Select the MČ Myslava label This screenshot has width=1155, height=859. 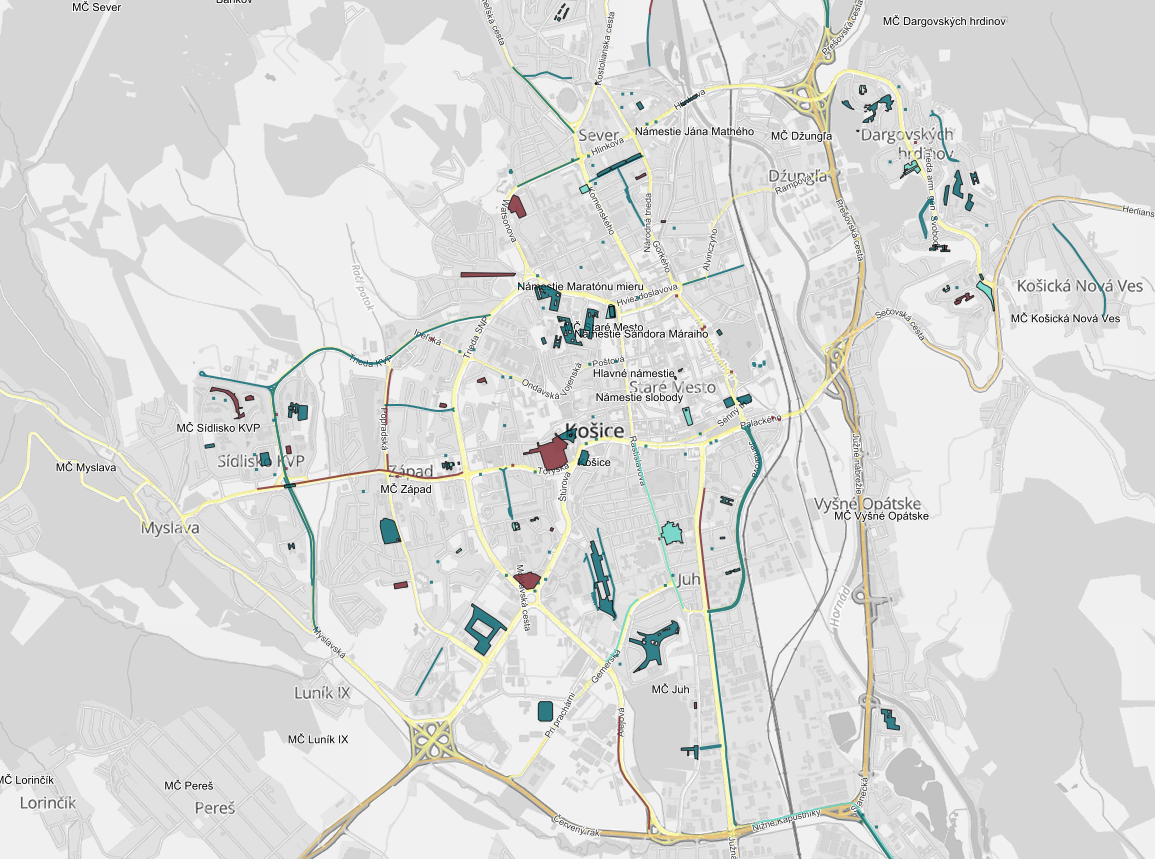coord(86,467)
